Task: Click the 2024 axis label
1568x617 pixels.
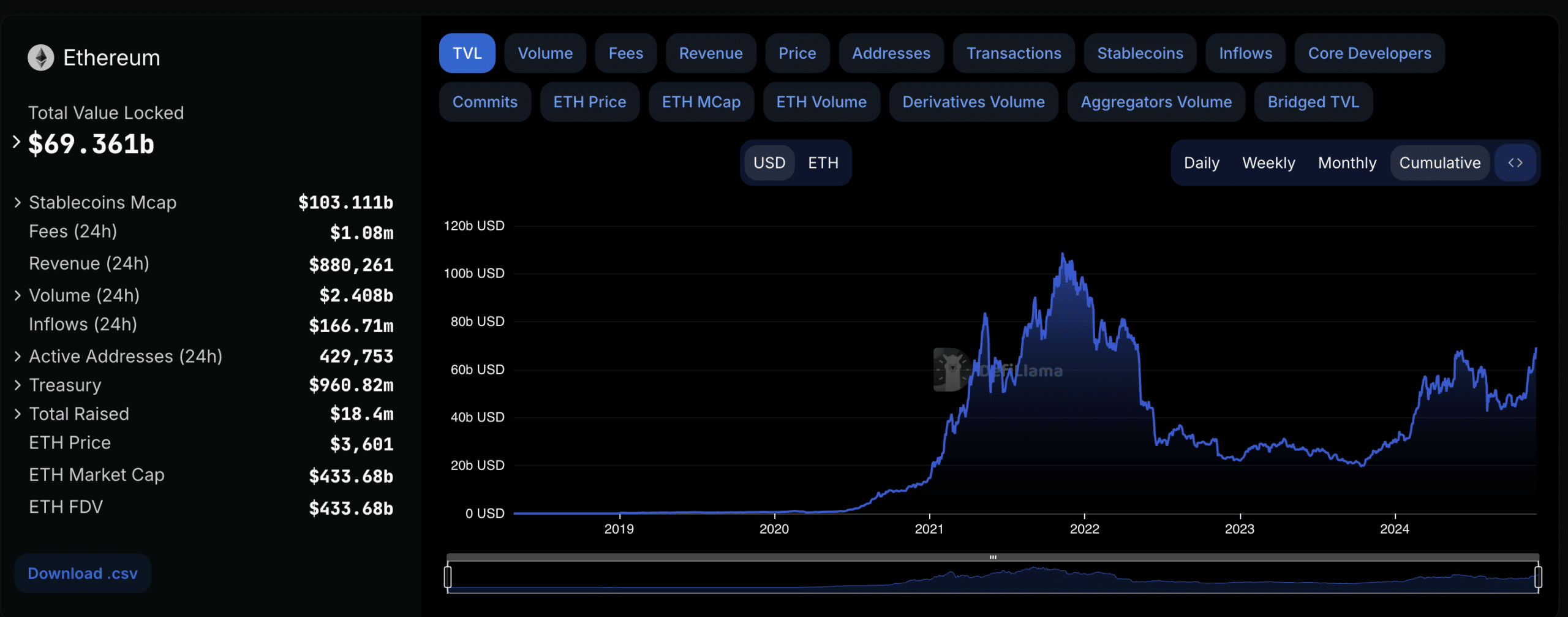Action: [x=1395, y=529]
